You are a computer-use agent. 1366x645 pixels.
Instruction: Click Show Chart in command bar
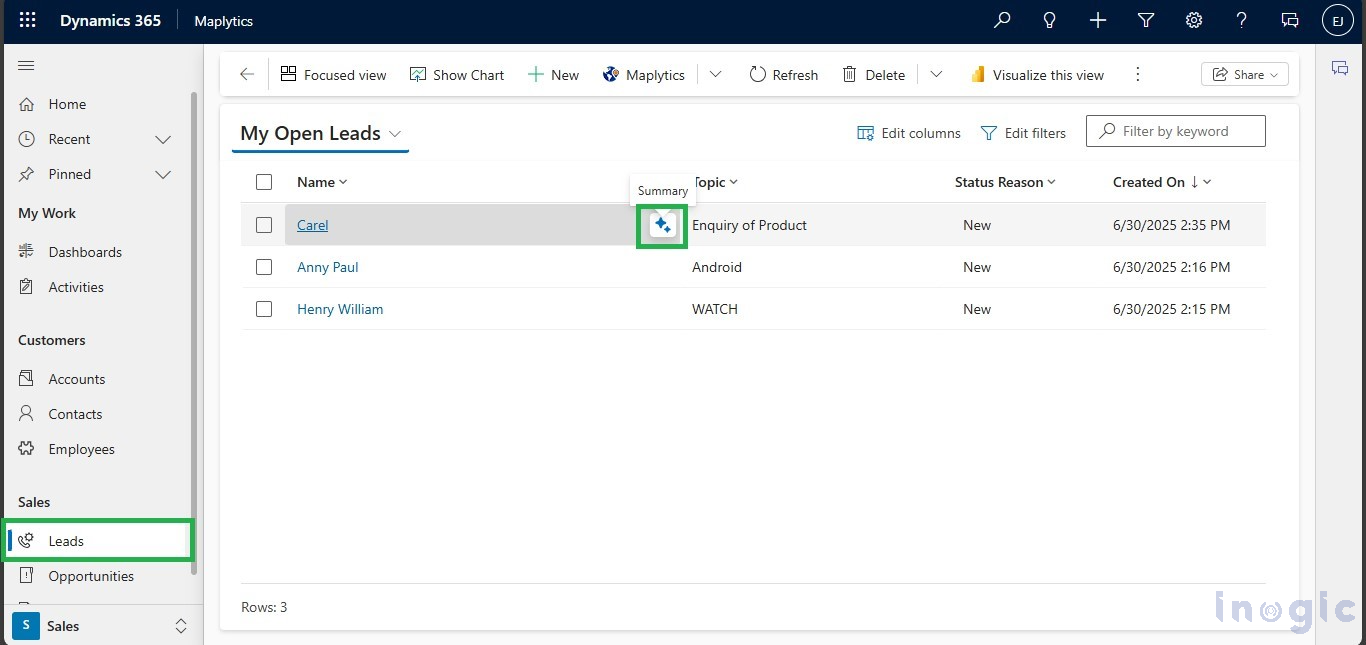tap(457, 75)
